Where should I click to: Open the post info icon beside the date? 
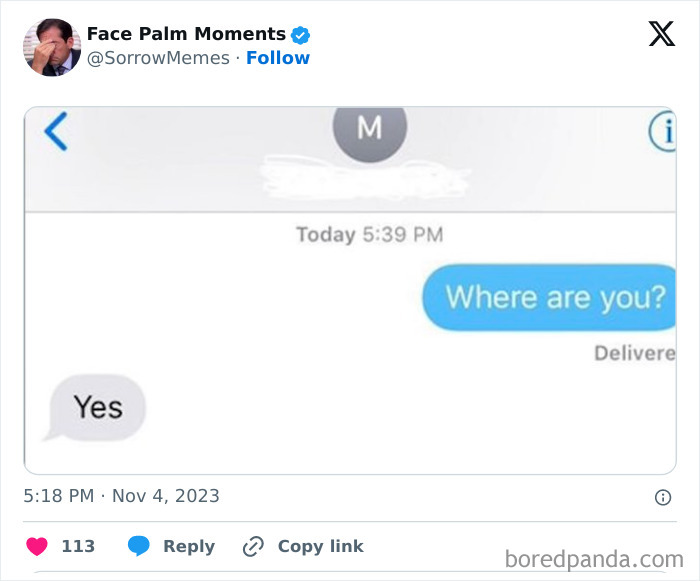coord(662,497)
